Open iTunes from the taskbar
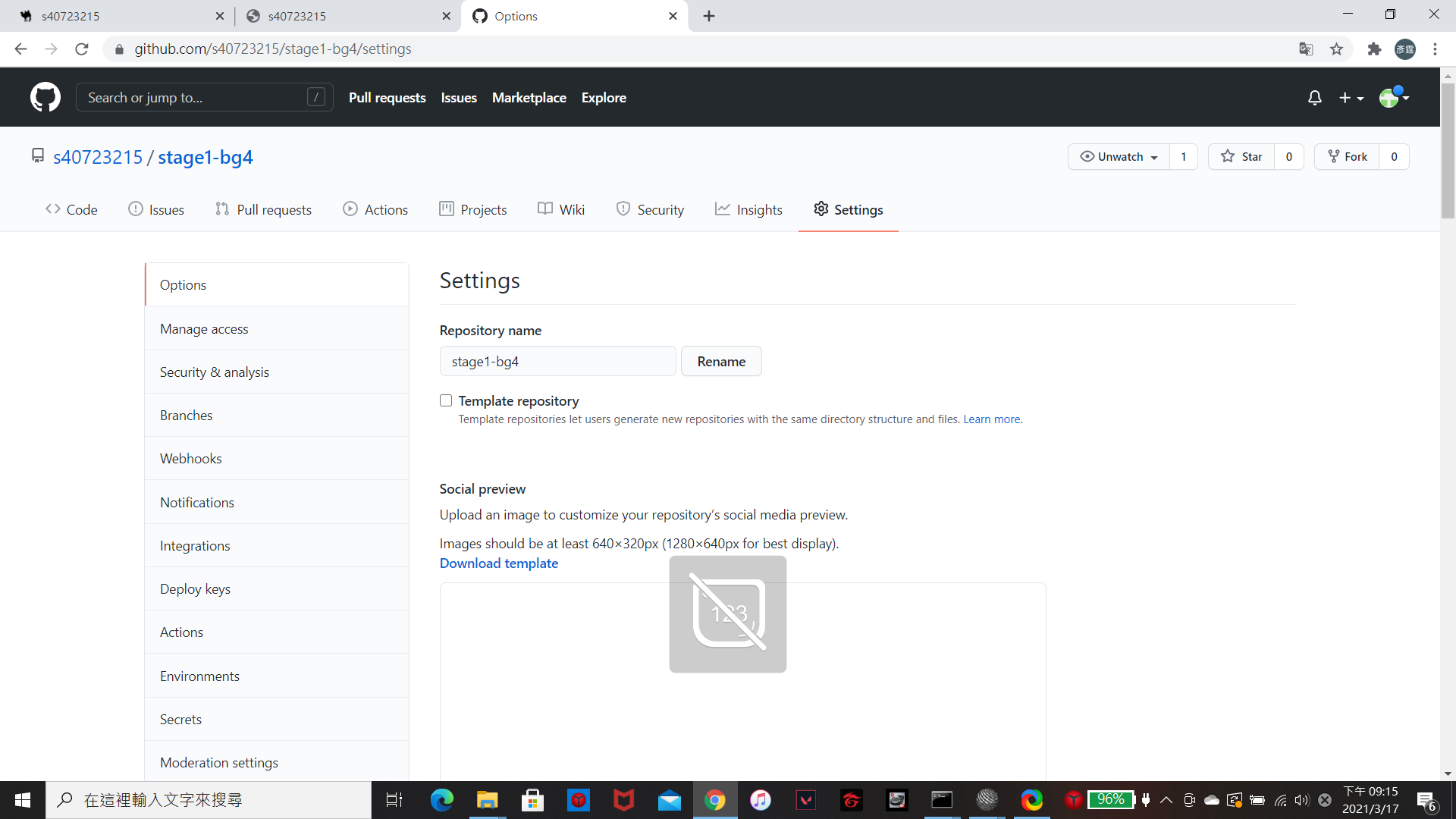Image resolution: width=1456 pixels, height=819 pixels. 760,800
